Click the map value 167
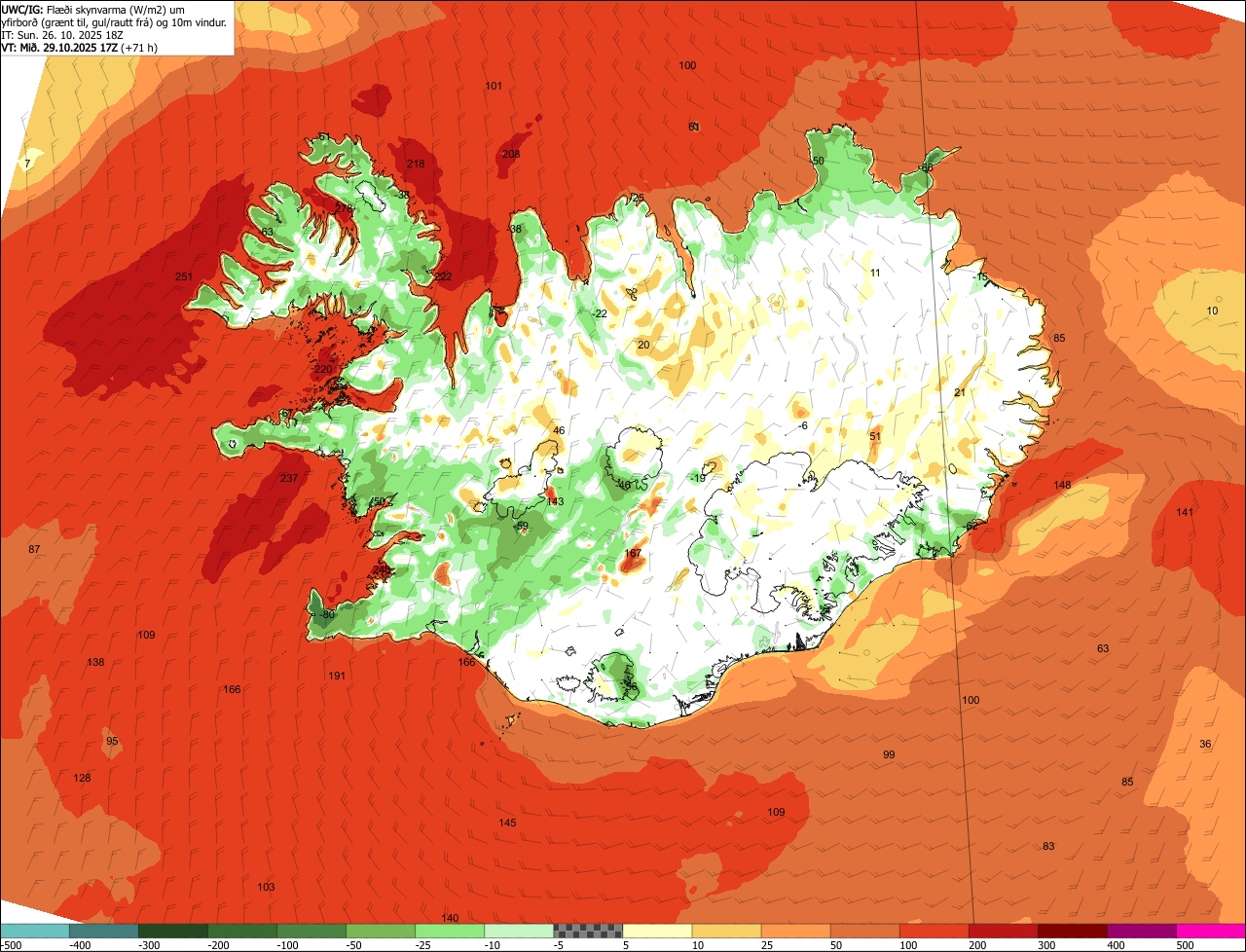Screen dimensions: 1246x952 click(634, 553)
